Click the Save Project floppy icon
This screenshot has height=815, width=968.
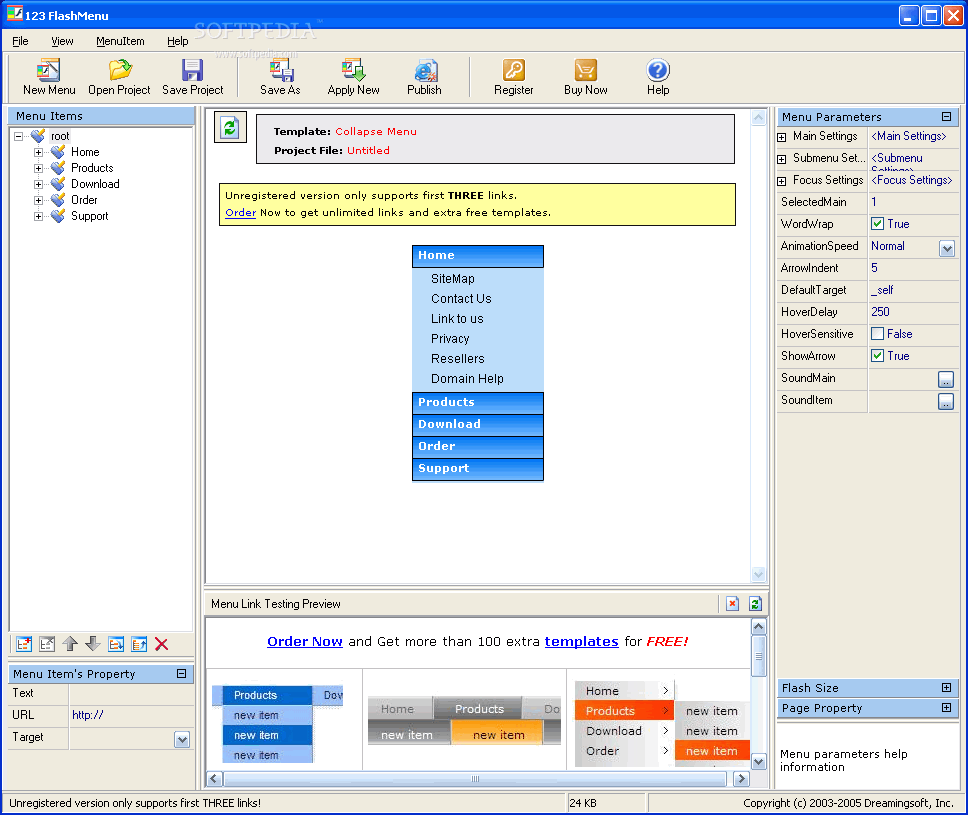pyautogui.click(x=193, y=70)
